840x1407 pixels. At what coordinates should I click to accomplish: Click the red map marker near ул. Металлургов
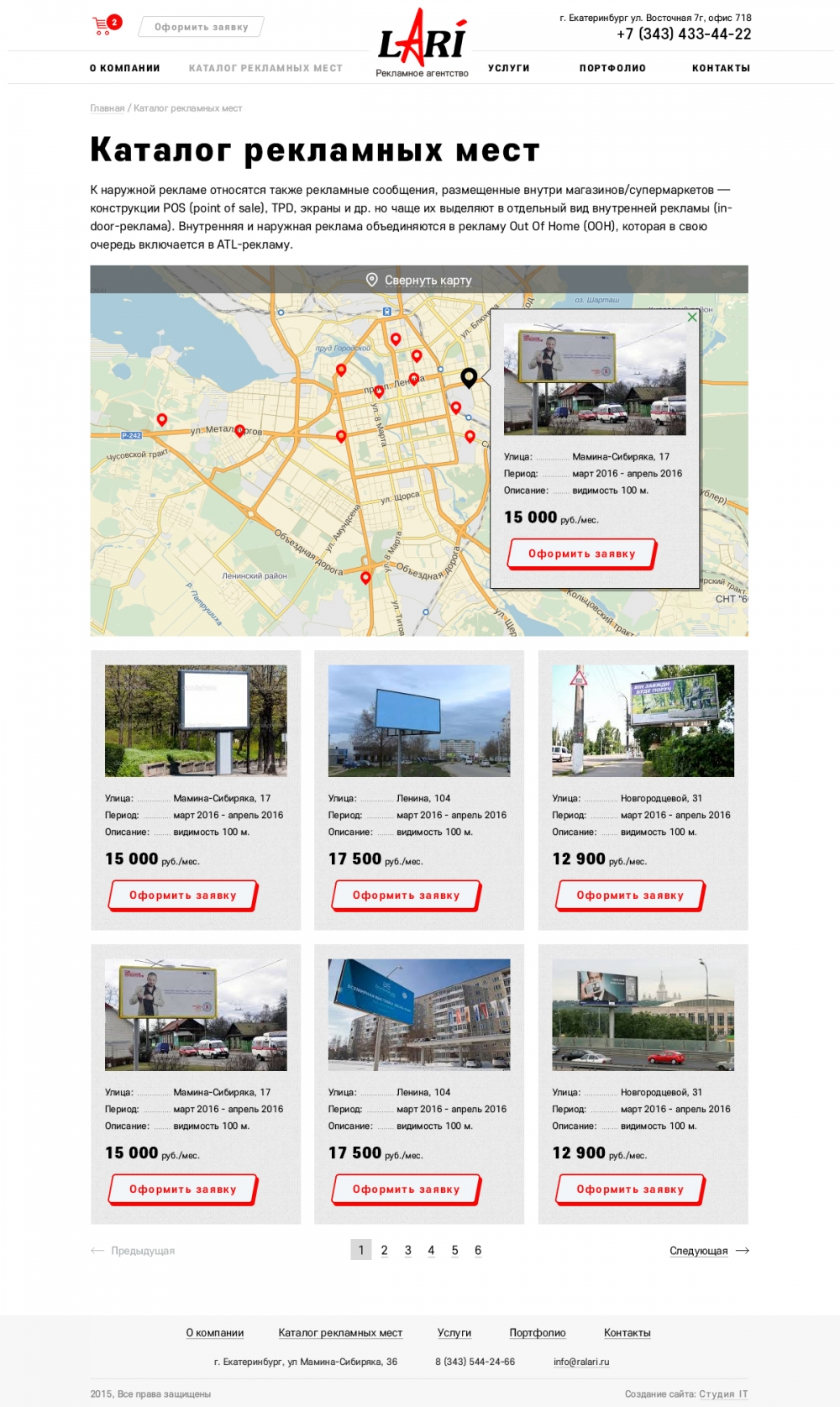239,431
